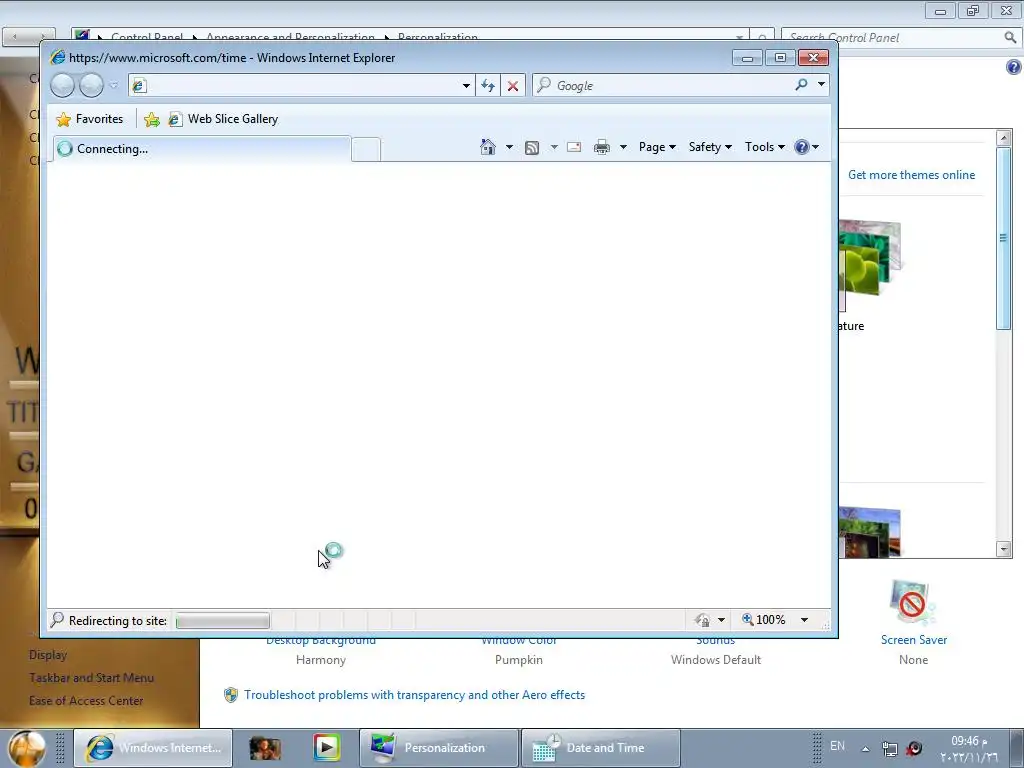Open Ease of Access Center link
This screenshot has height=768, width=1024.
click(86, 701)
